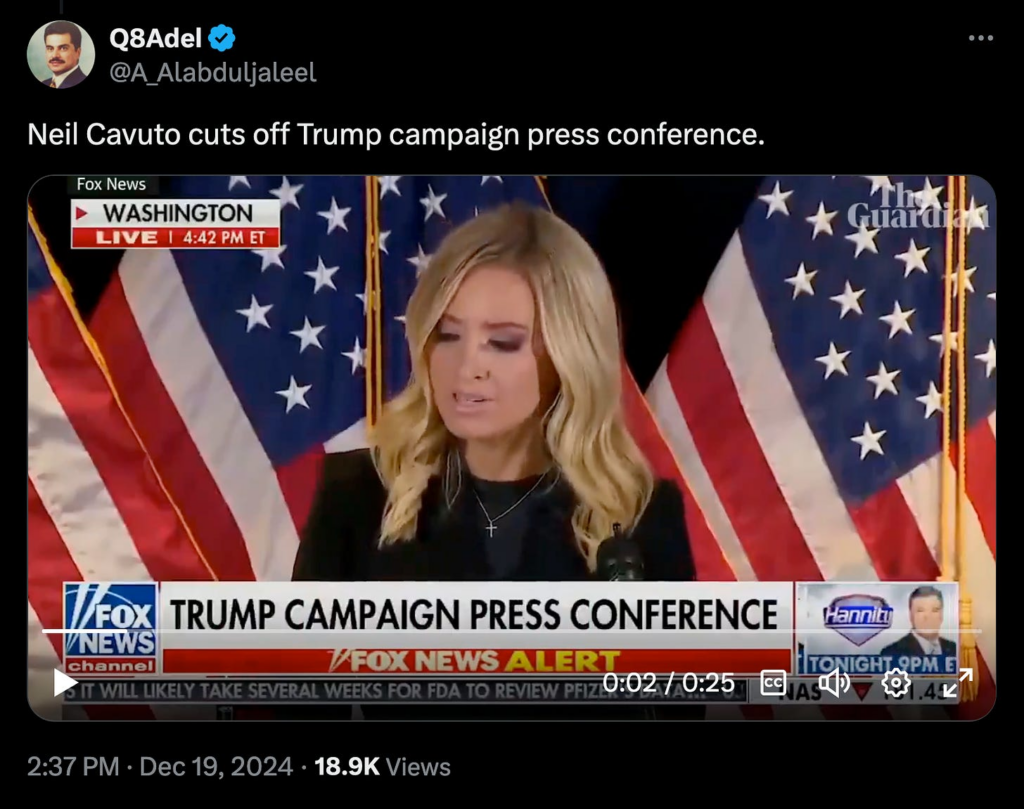Click the Trump Campaign Press Conference banner
The height and width of the screenshot is (809, 1024).
(475, 614)
